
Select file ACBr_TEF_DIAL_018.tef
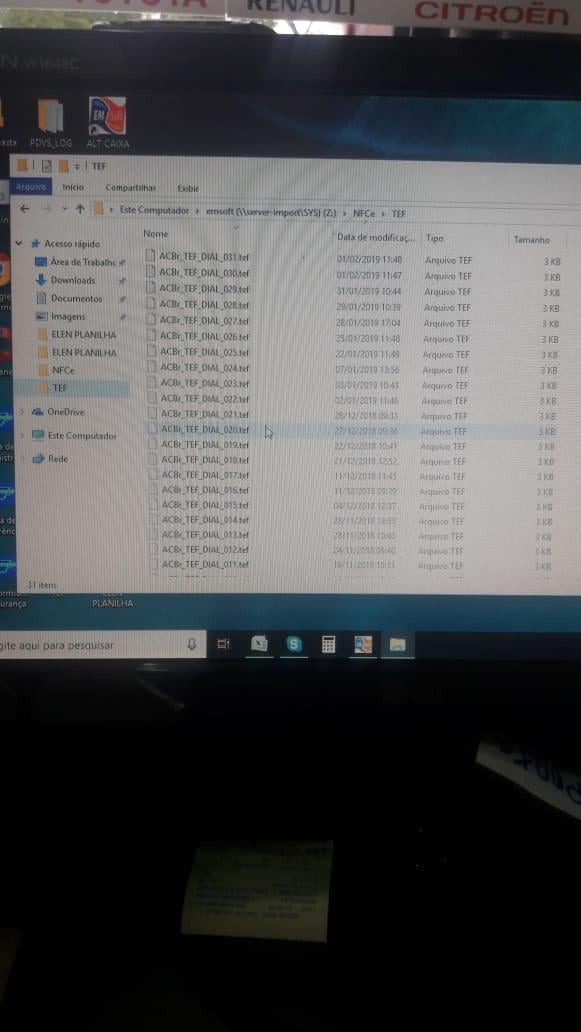[205, 460]
